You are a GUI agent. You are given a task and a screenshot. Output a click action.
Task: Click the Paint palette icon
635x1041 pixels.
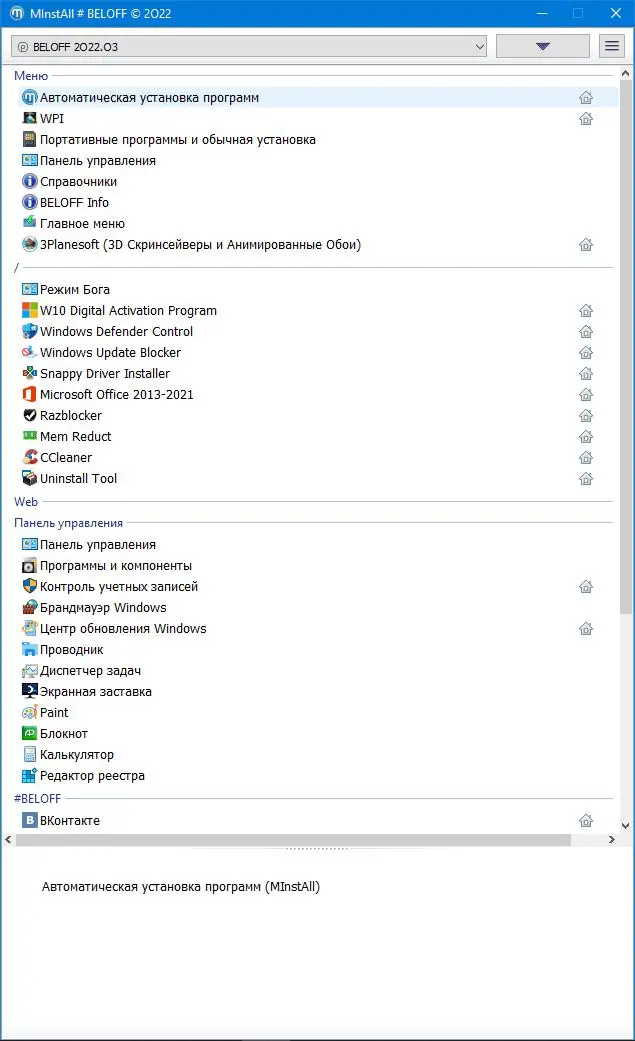tap(29, 712)
